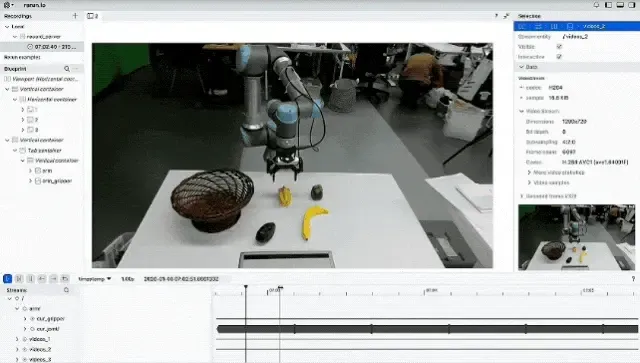Viewport: 640px width, 363px height.
Task: Open the timestamp timeline dropdown
Action: coord(95,279)
